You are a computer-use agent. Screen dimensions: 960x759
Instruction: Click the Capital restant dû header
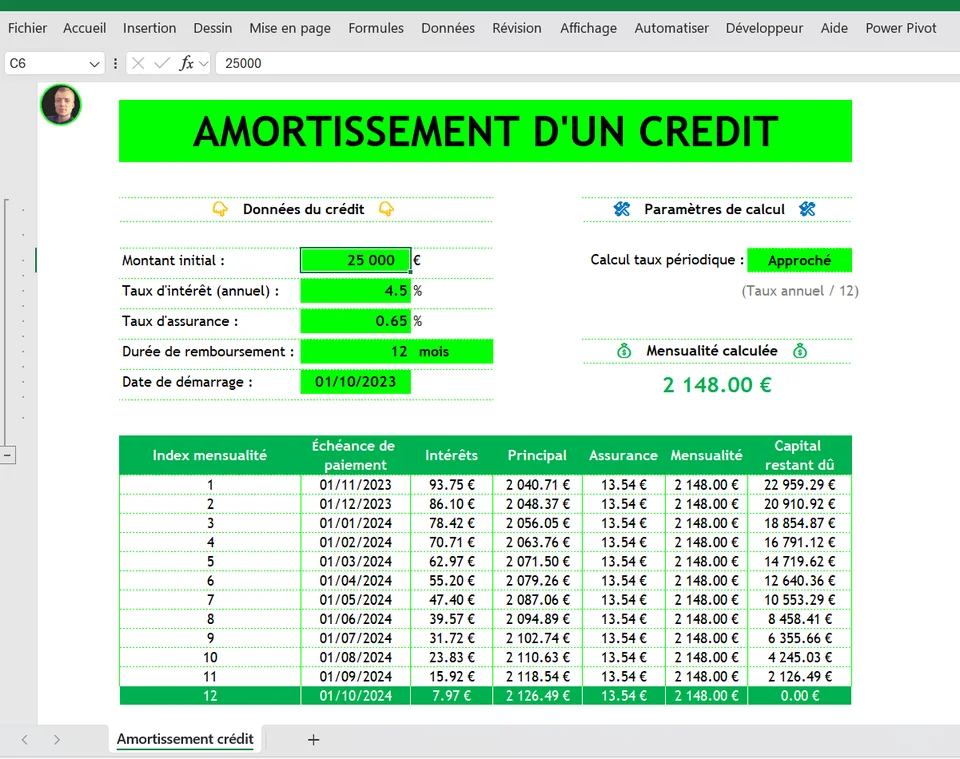point(799,455)
